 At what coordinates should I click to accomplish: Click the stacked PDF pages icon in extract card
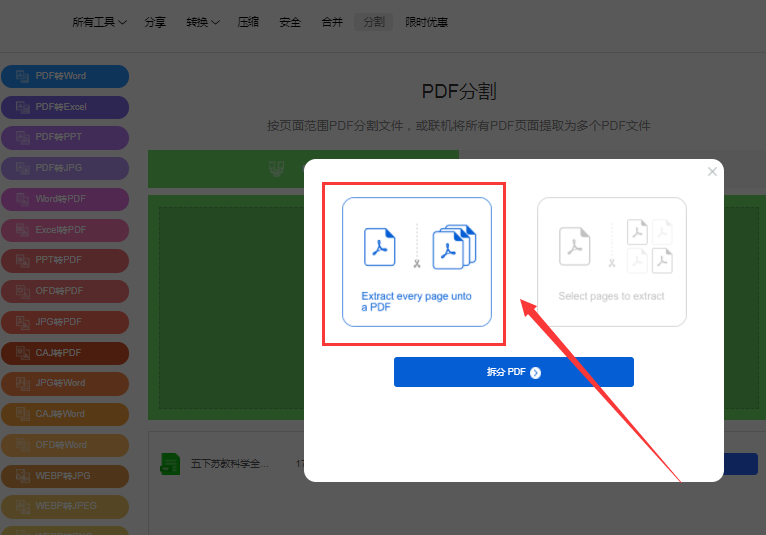pyautogui.click(x=454, y=247)
